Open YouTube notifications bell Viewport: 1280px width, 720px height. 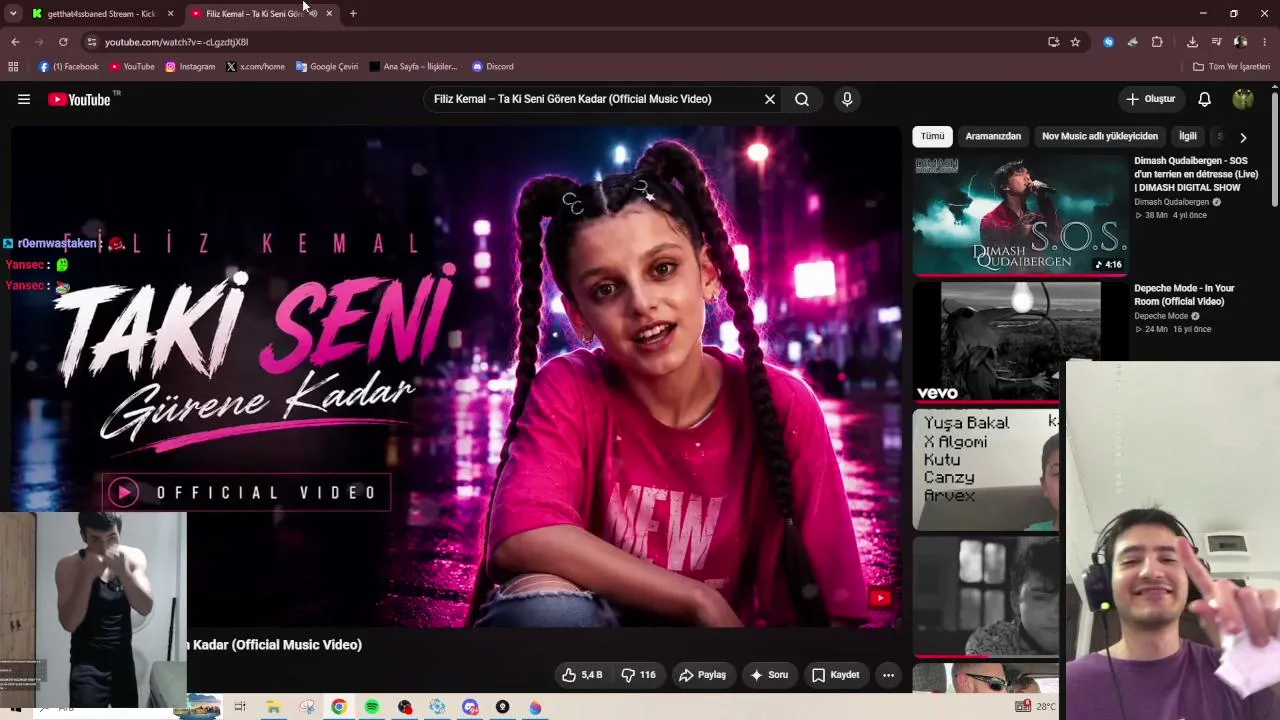click(1205, 99)
